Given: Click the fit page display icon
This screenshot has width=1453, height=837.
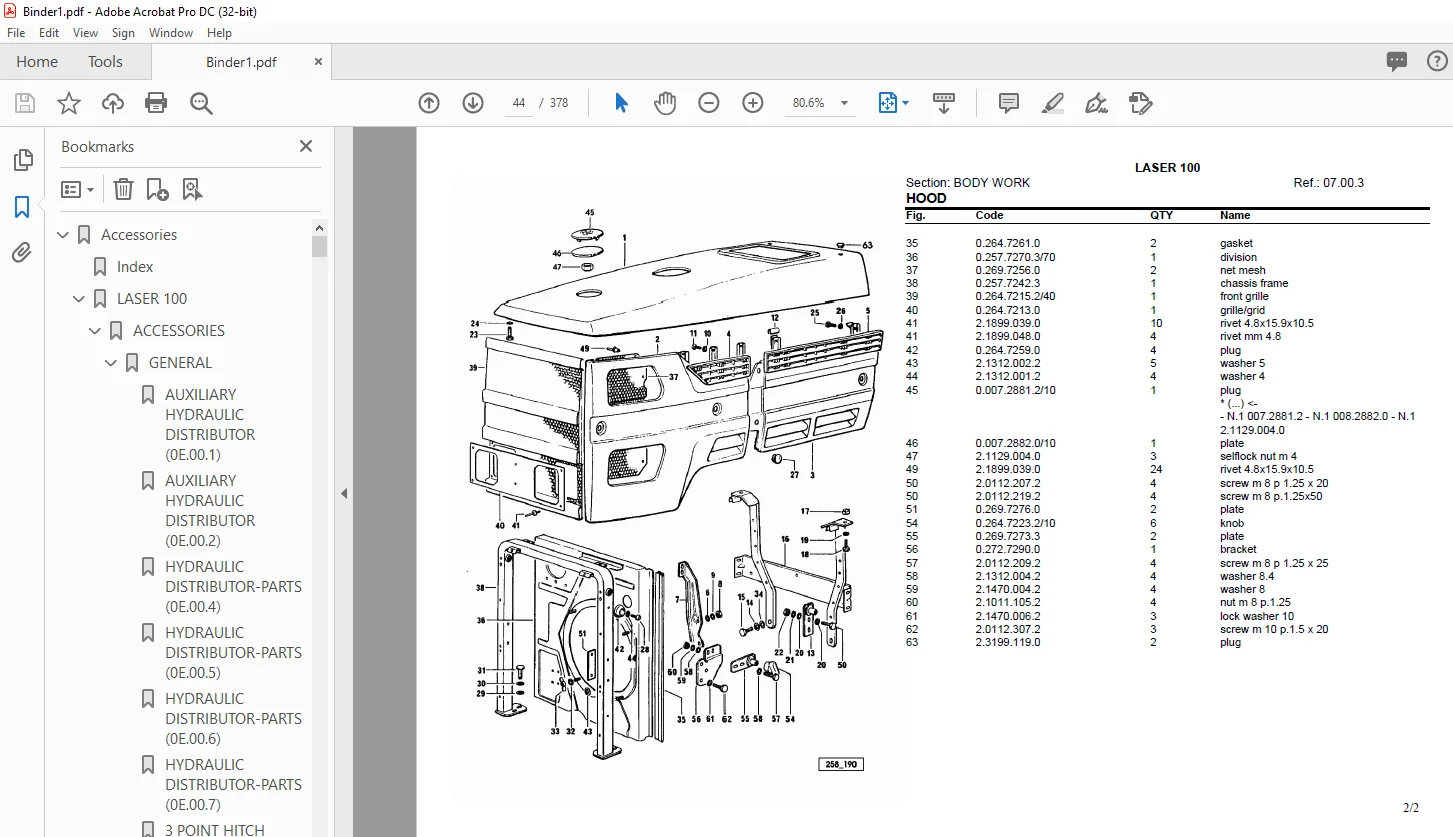Looking at the screenshot, I should [887, 103].
